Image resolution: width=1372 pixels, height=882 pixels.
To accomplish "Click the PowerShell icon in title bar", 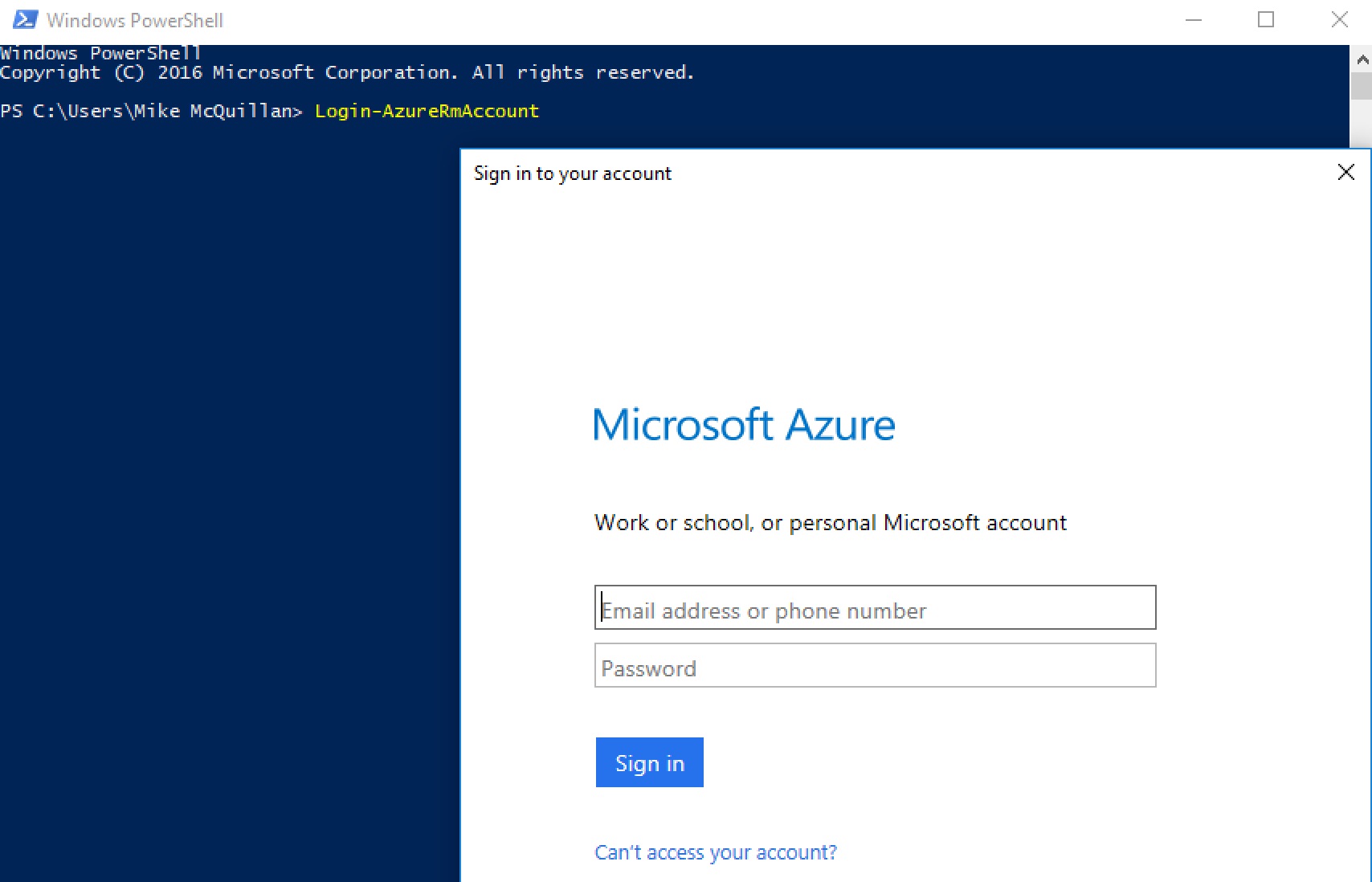I will [x=25, y=20].
